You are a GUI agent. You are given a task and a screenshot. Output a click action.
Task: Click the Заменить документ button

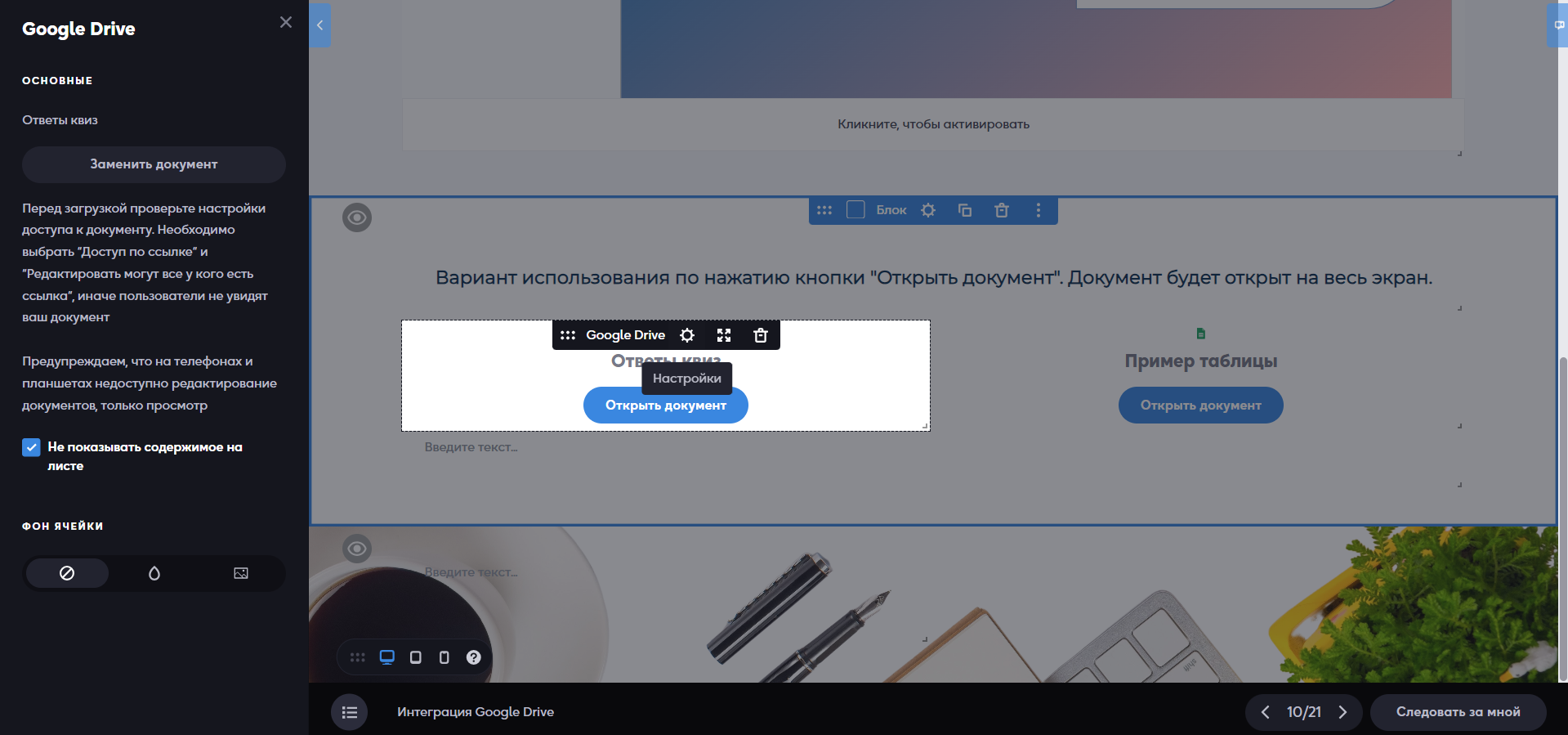154,164
